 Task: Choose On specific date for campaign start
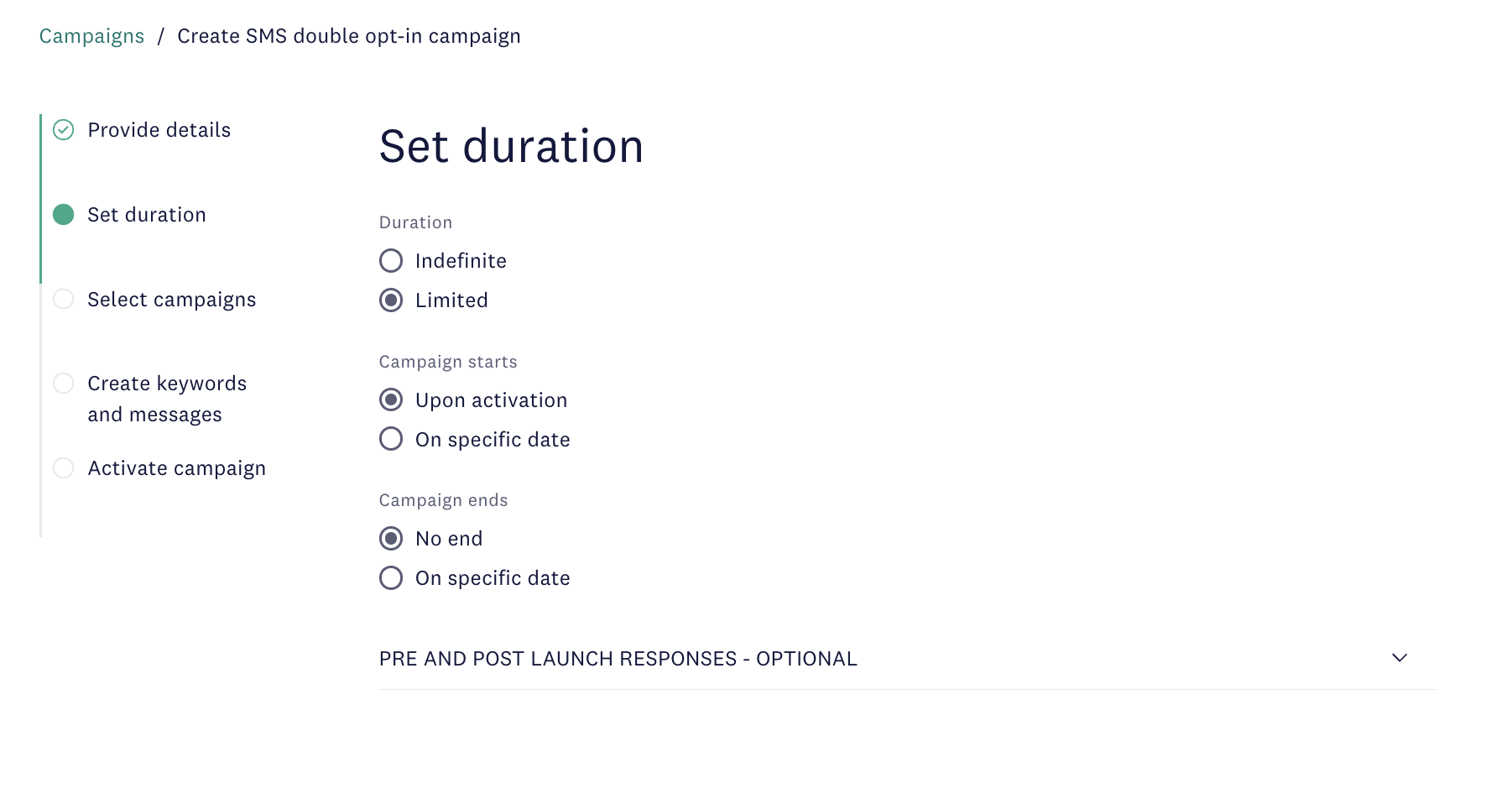tap(391, 438)
